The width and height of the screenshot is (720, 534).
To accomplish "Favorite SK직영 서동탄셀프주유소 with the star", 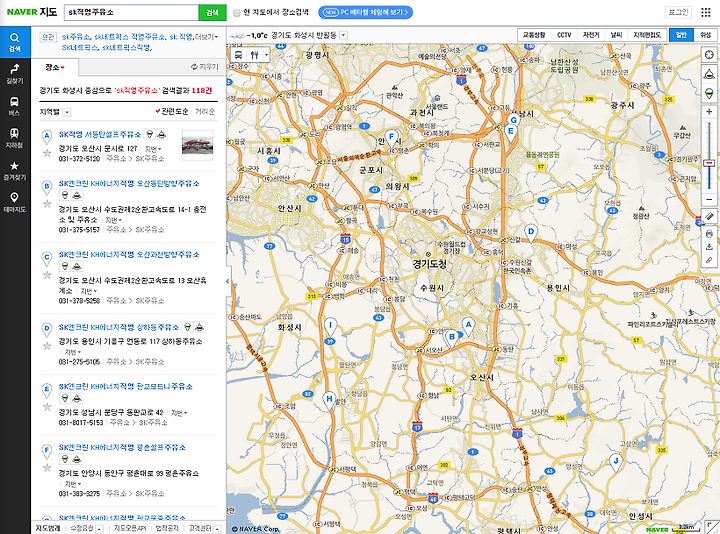I will [x=47, y=153].
